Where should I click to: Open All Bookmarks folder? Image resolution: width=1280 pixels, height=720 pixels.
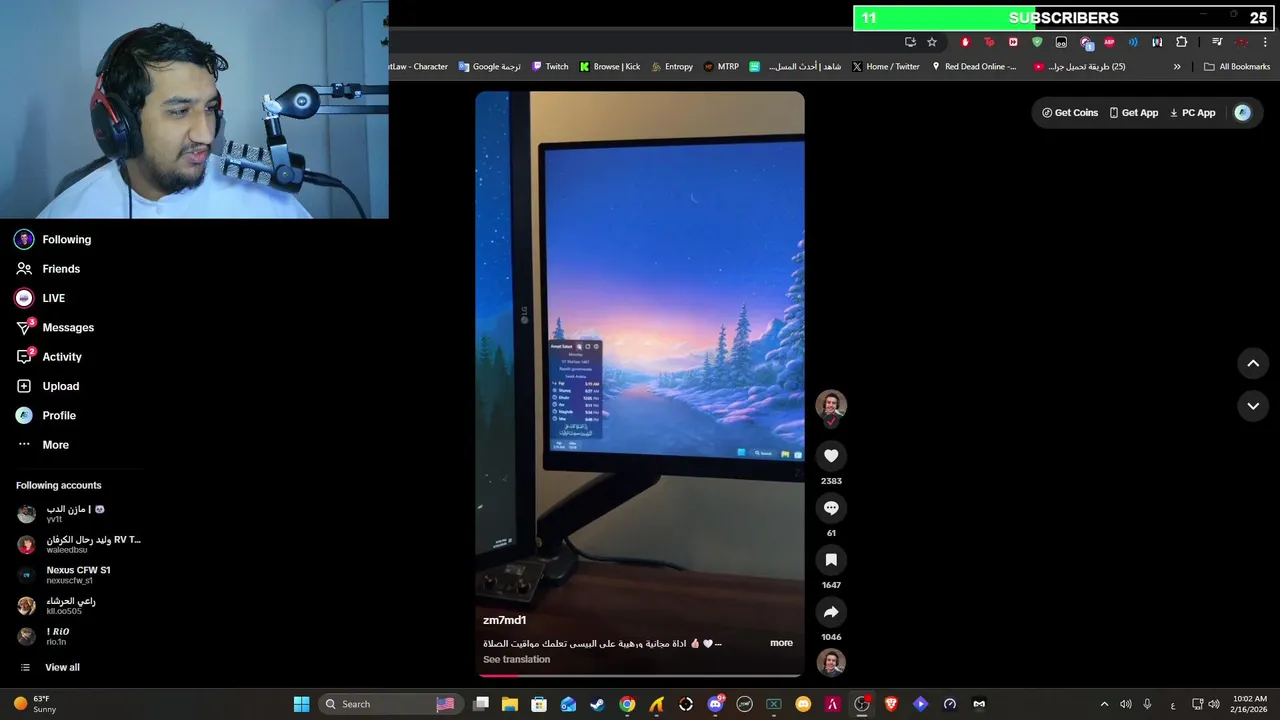[x=1237, y=67]
